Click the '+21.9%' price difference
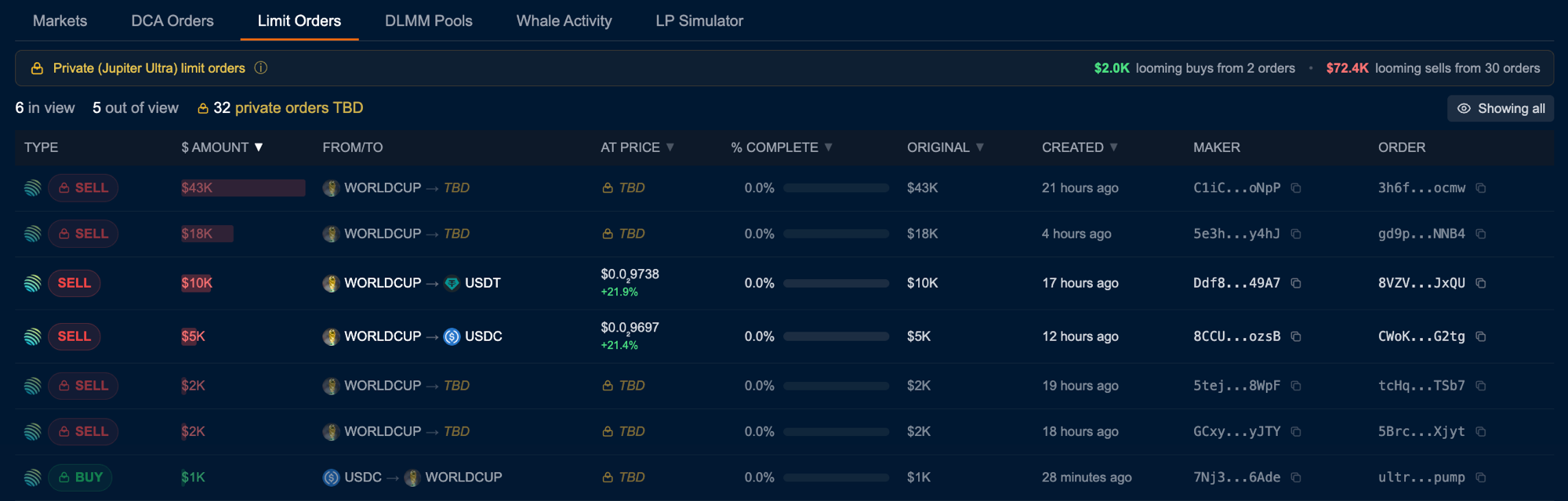 tap(619, 292)
